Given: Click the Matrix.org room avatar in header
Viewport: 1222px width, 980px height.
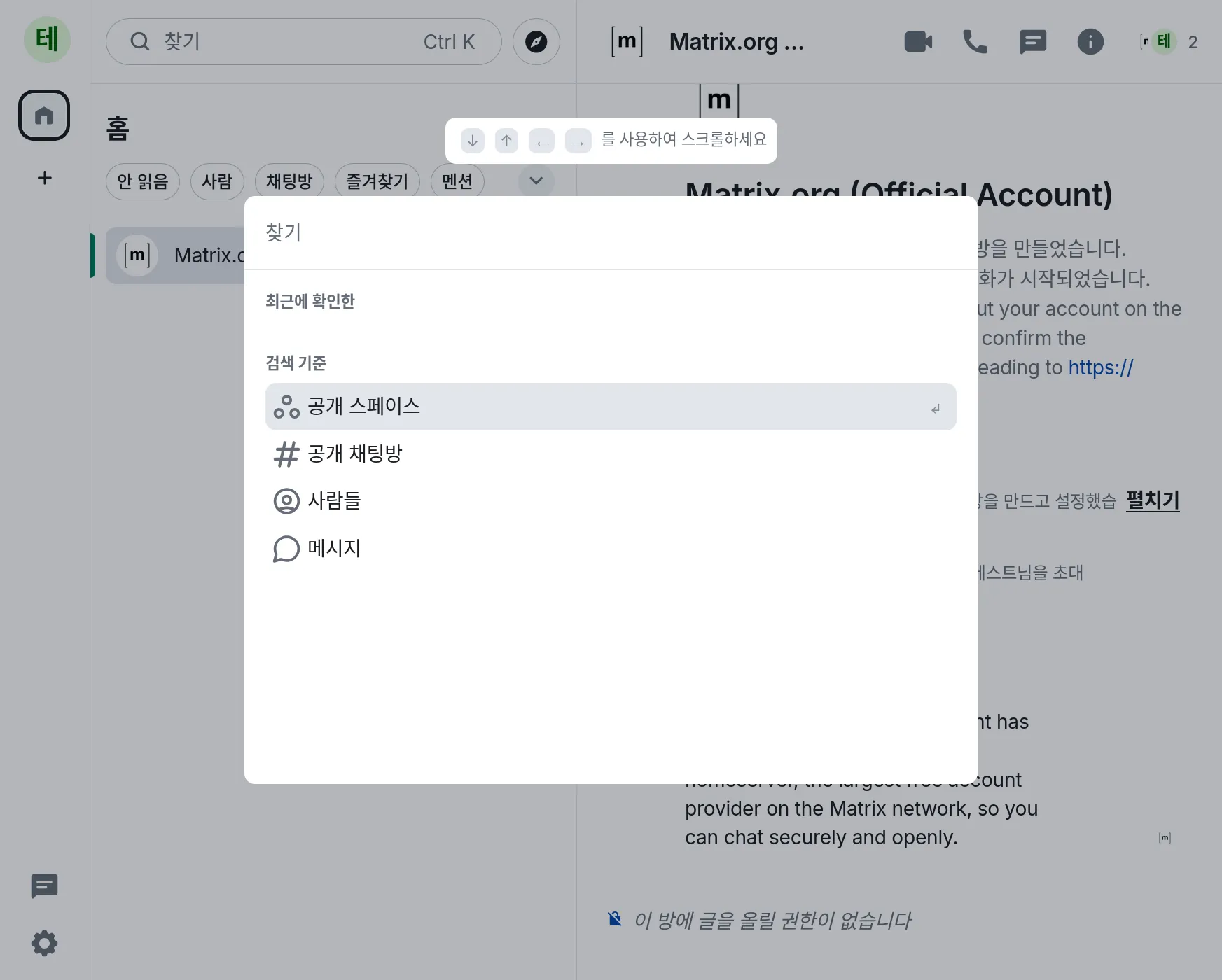Looking at the screenshot, I should [627, 42].
